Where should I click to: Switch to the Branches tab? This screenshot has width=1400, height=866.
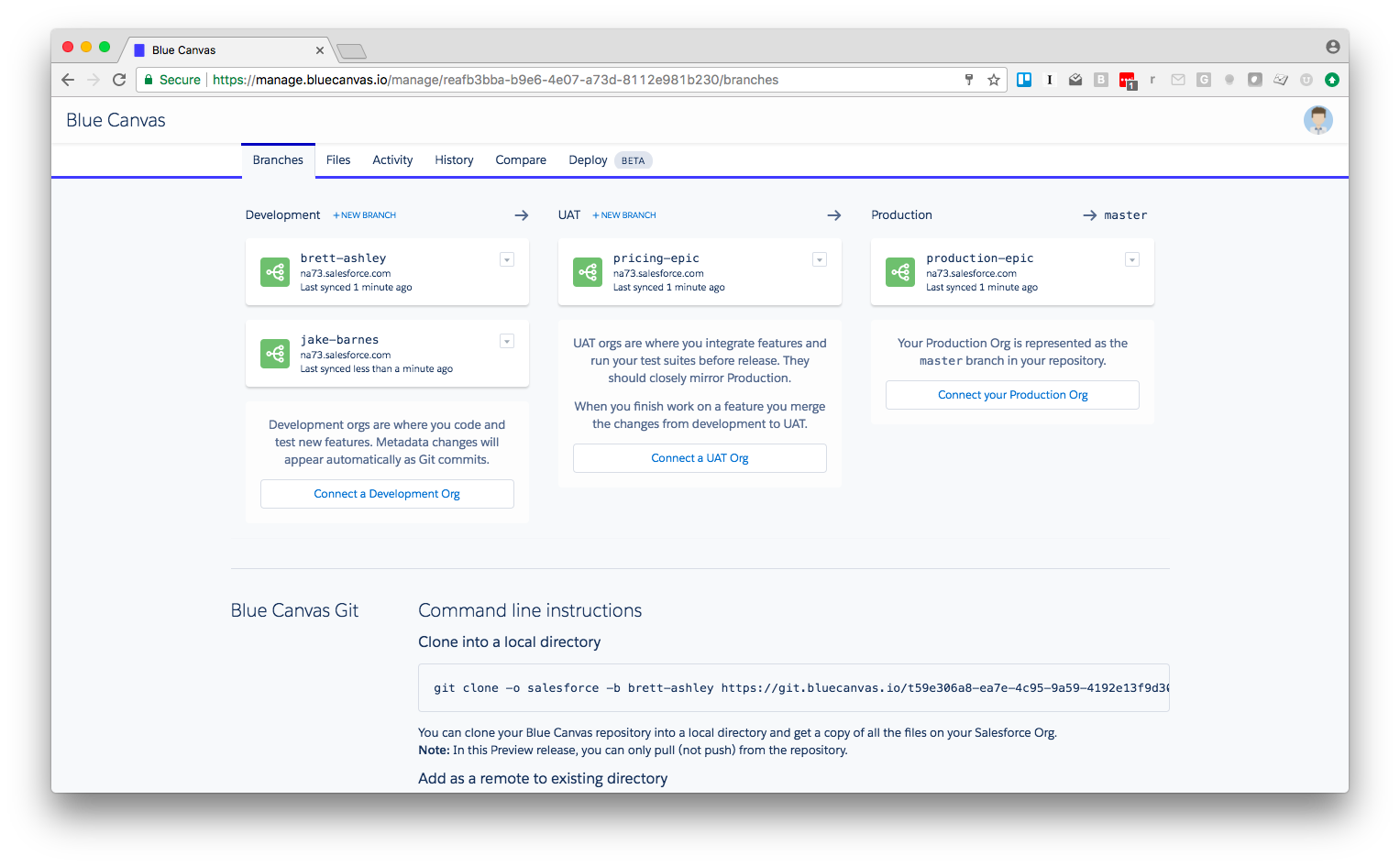coord(278,160)
